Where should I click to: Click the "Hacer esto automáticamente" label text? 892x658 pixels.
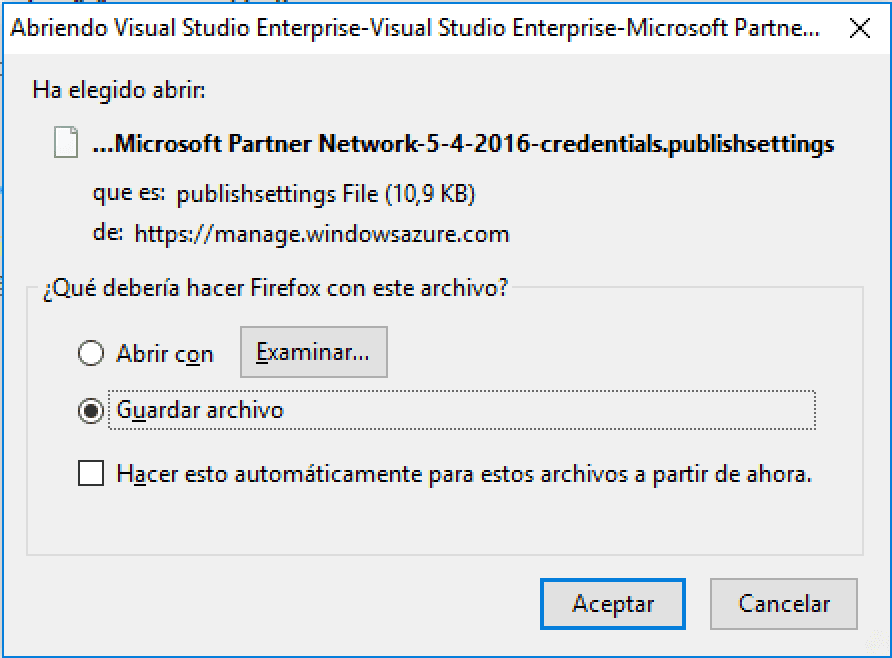point(464,474)
